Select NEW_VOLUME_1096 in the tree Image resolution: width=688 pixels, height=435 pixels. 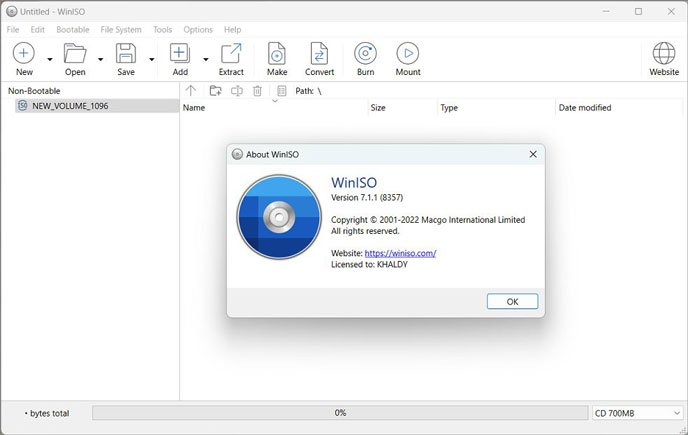pos(97,106)
